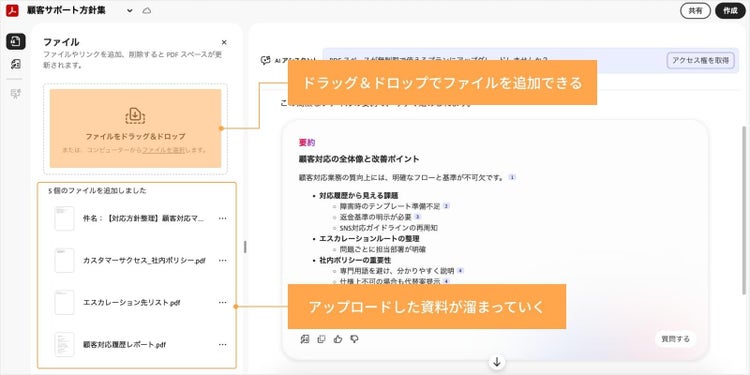Click the cloud sync status icon

pyautogui.click(x=147, y=11)
